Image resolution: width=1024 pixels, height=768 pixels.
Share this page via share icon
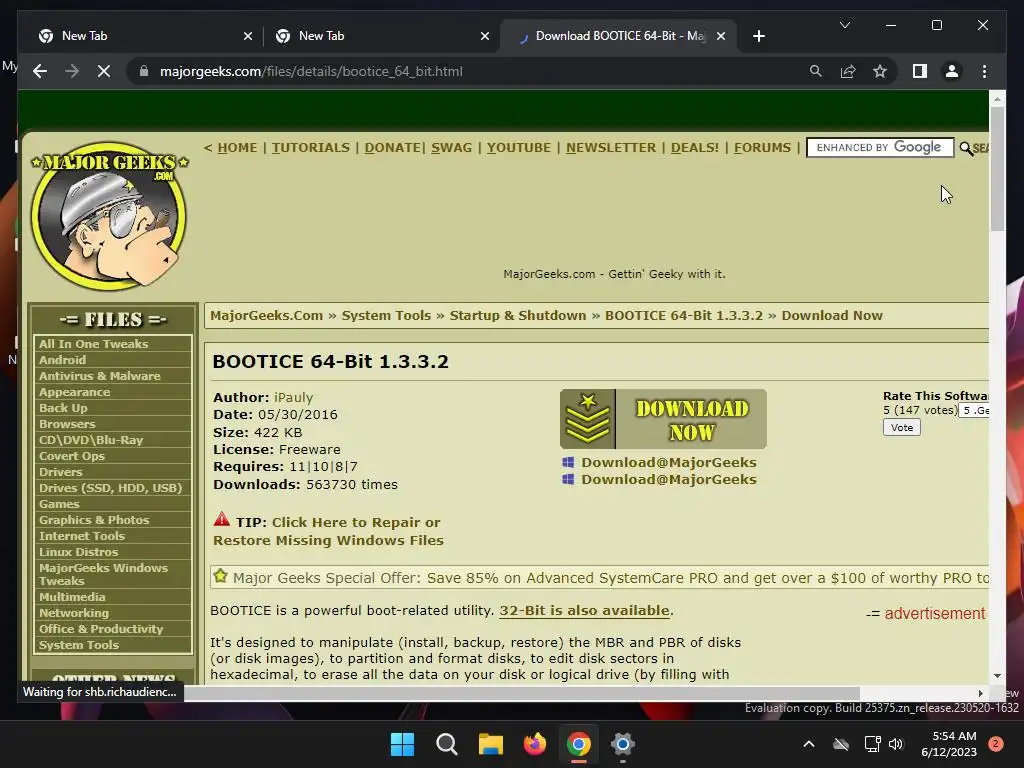pyautogui.click(x=848, y=71)
